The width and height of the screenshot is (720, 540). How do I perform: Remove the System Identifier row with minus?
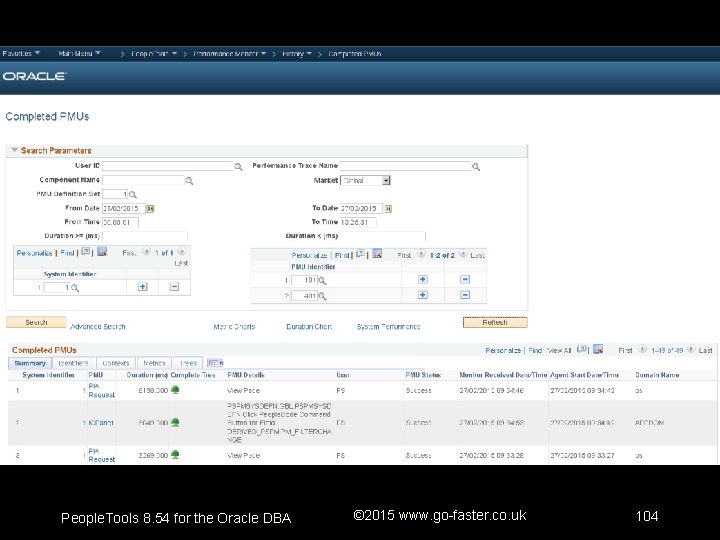tap(174, 287)
